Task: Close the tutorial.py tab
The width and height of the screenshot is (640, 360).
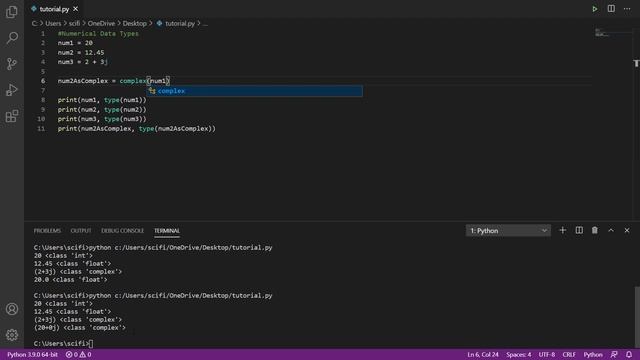Action: (76, 9)
